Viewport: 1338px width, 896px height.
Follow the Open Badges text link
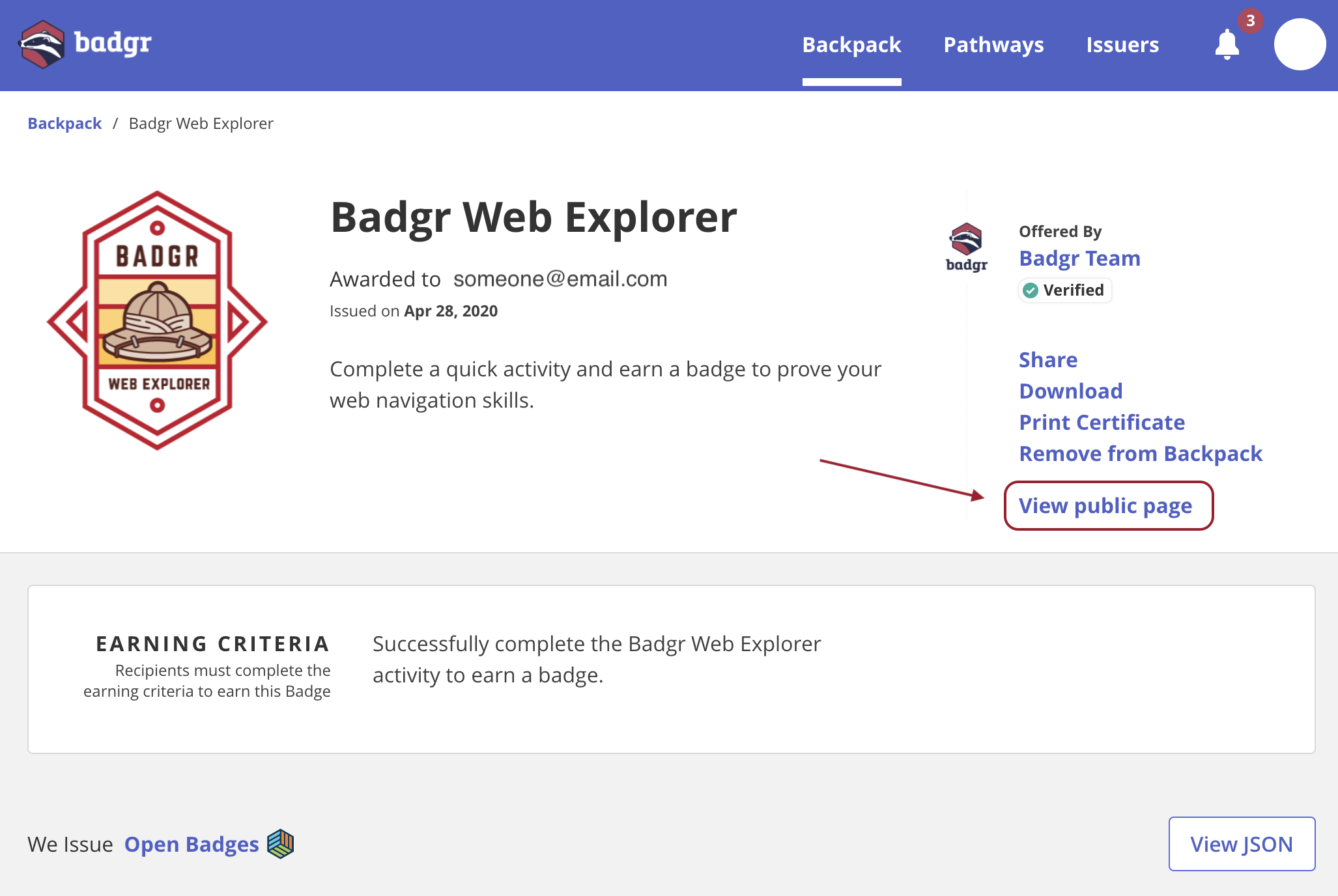point(192,845)
